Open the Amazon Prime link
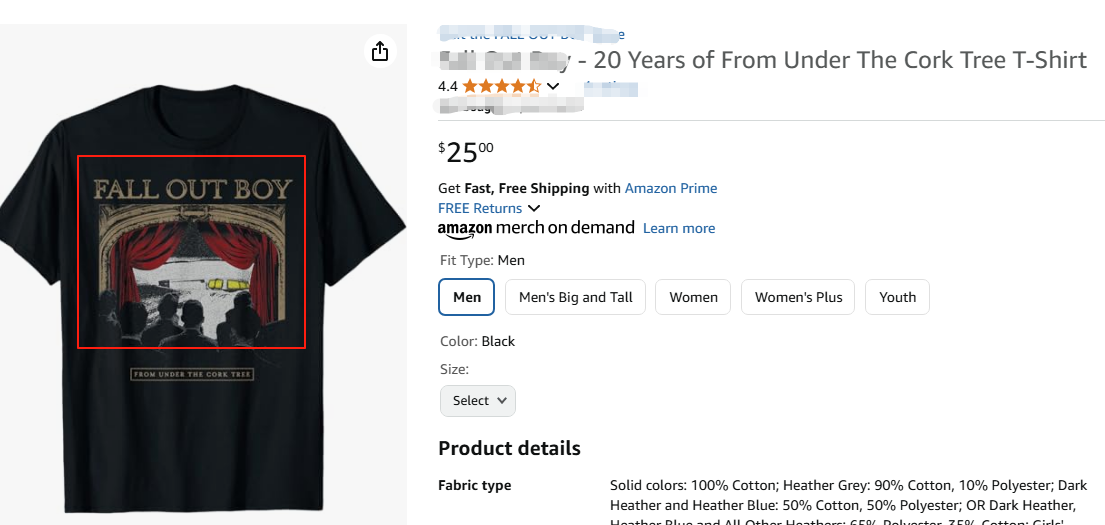Screen dimensions: 1105x525 click(670, 188)
